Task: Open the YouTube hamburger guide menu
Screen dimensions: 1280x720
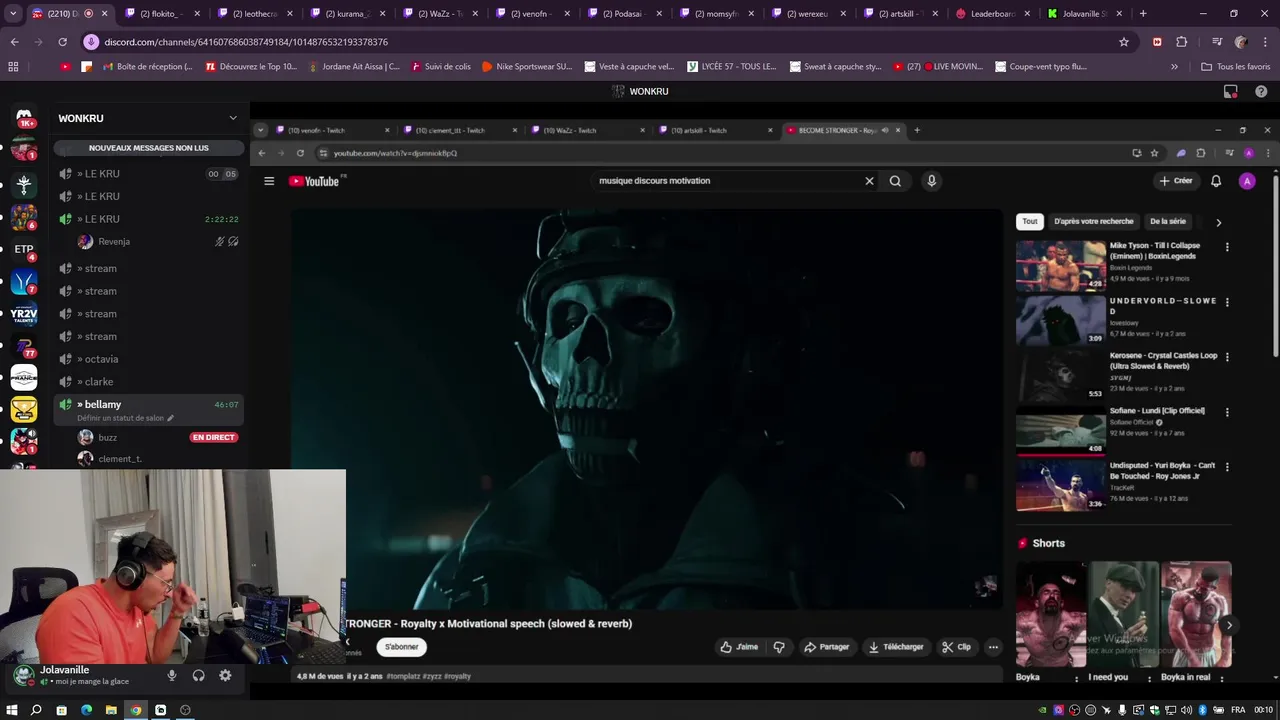Action: point(269,181)
